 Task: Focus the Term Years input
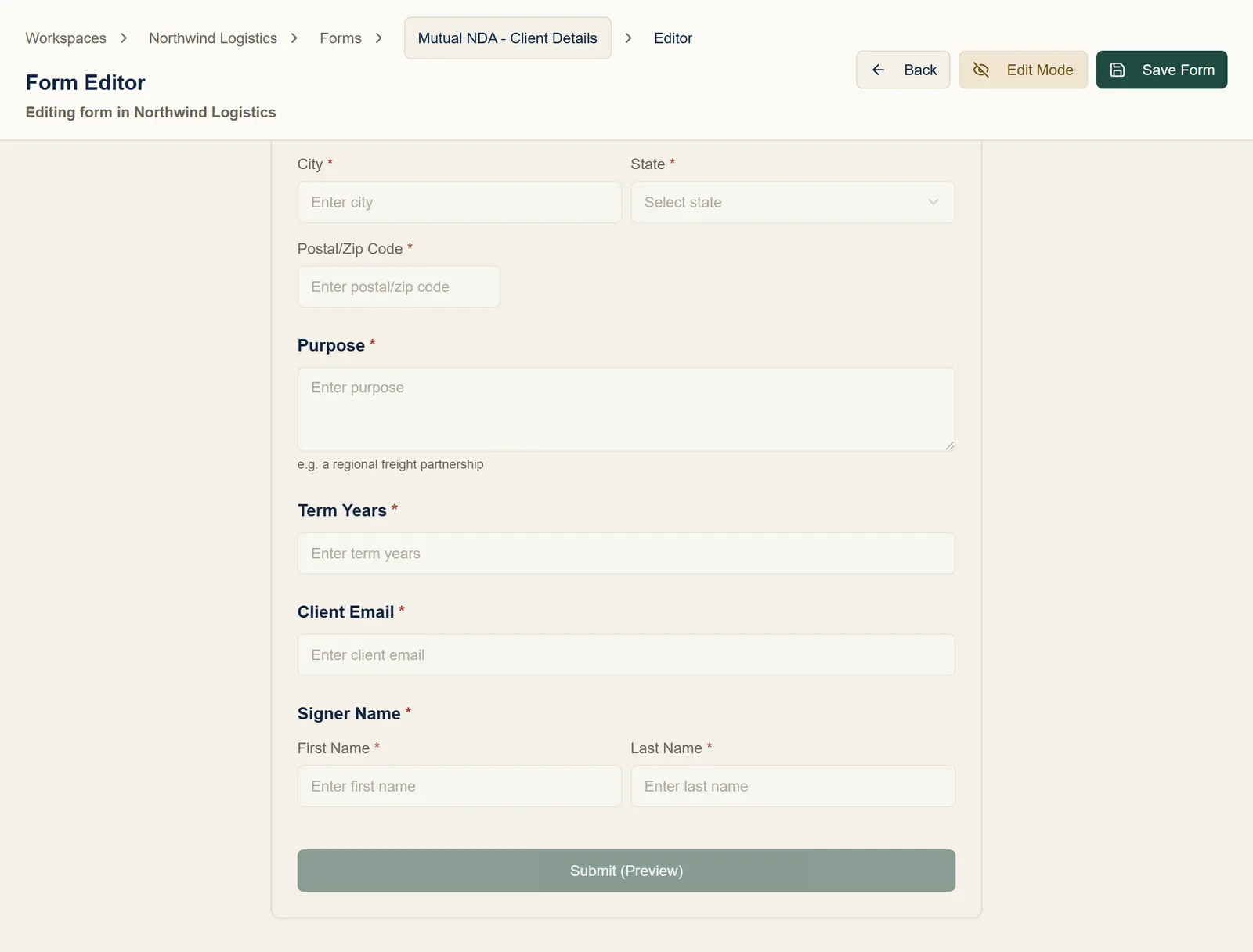[x=626, y=554]
